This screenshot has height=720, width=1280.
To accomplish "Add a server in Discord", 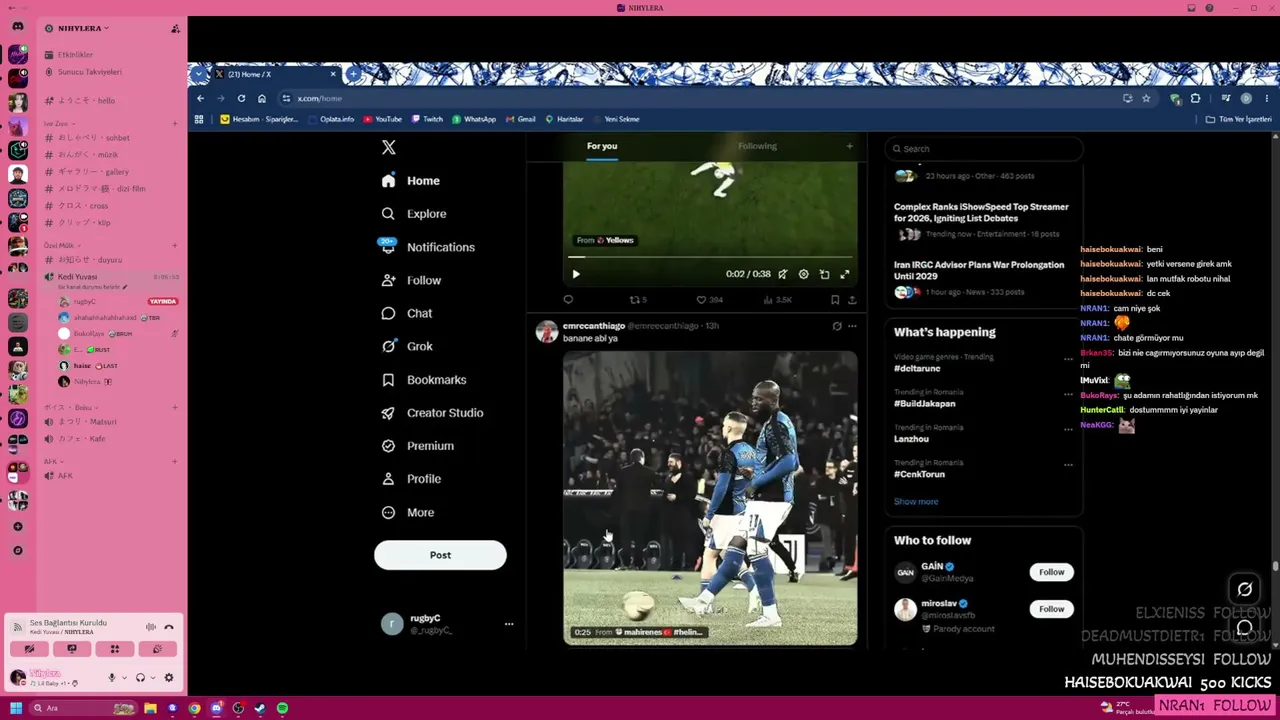I will click(x=17, y=527).
